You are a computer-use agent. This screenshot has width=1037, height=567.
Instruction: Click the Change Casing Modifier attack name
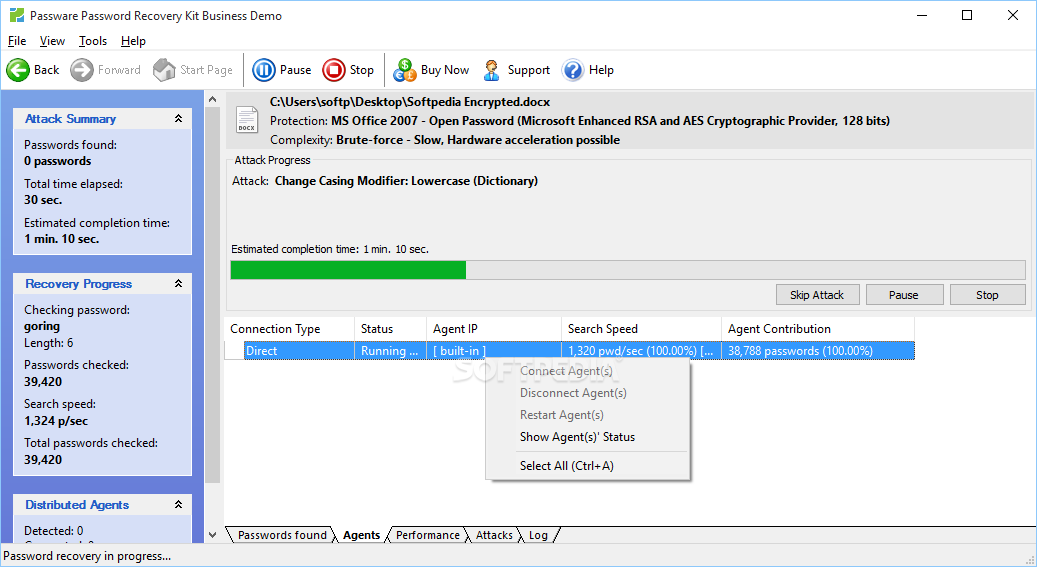coord(406,181)
